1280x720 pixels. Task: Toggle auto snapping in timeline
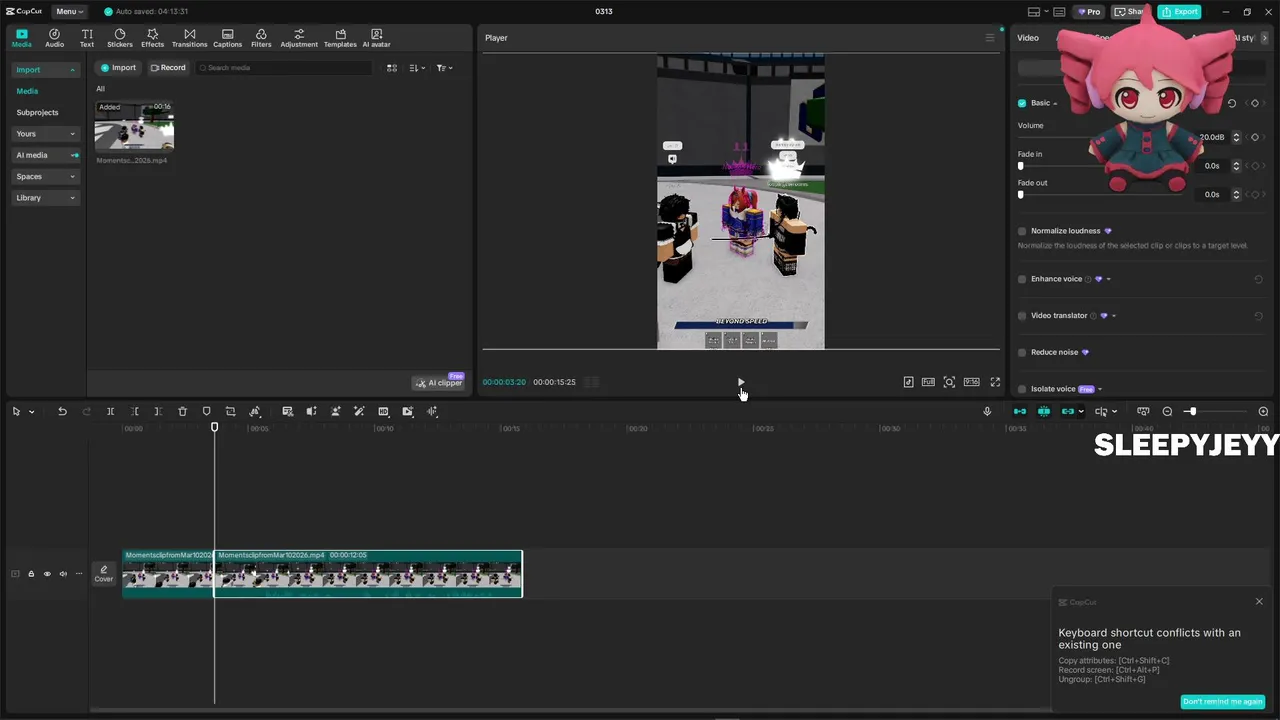click(1043, 411)
